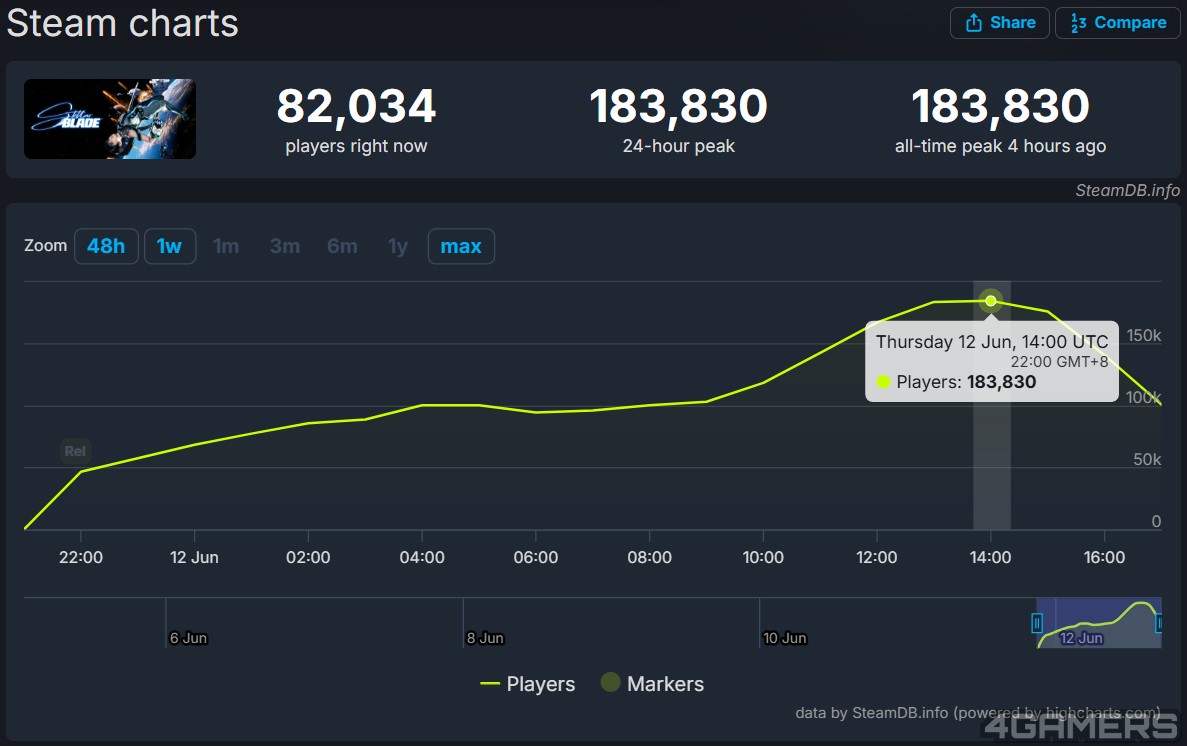
Task: Click the 22:00 x-axis label
Action: point(81,557)
